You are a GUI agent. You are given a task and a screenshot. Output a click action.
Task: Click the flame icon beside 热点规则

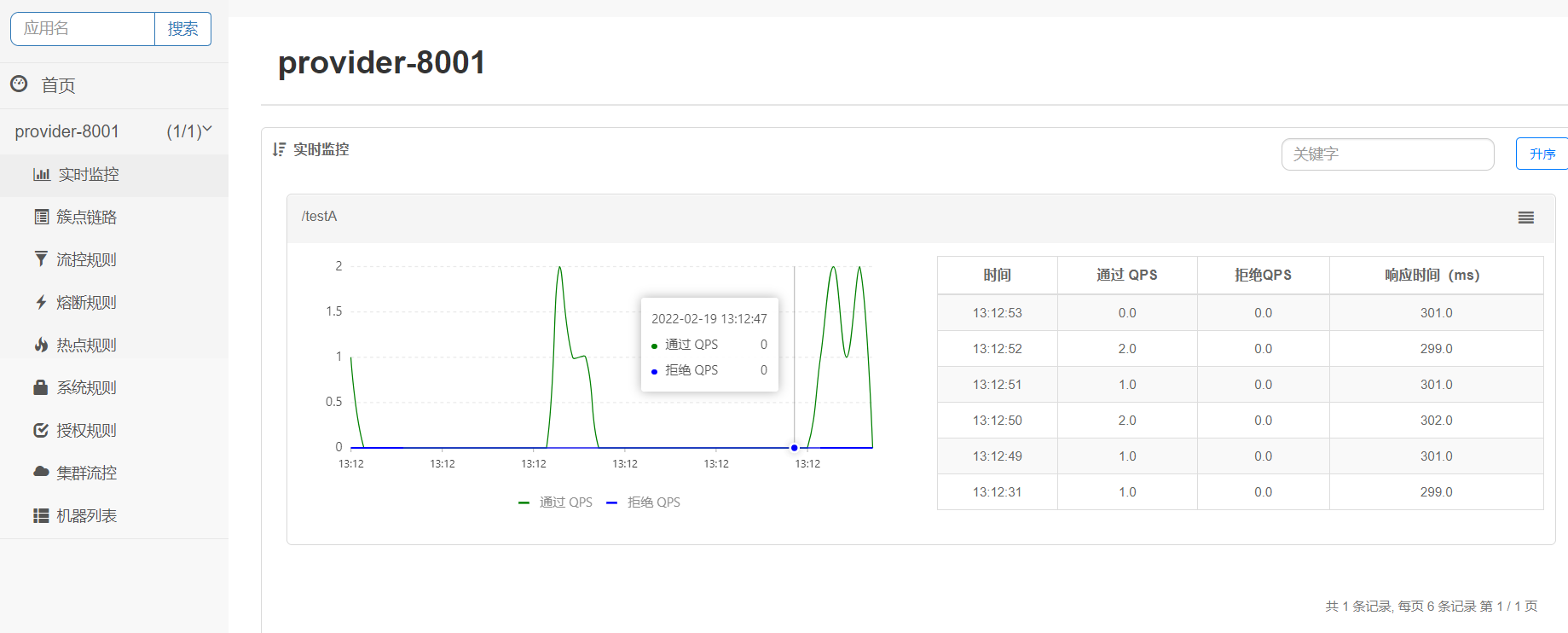coord(41,345)
